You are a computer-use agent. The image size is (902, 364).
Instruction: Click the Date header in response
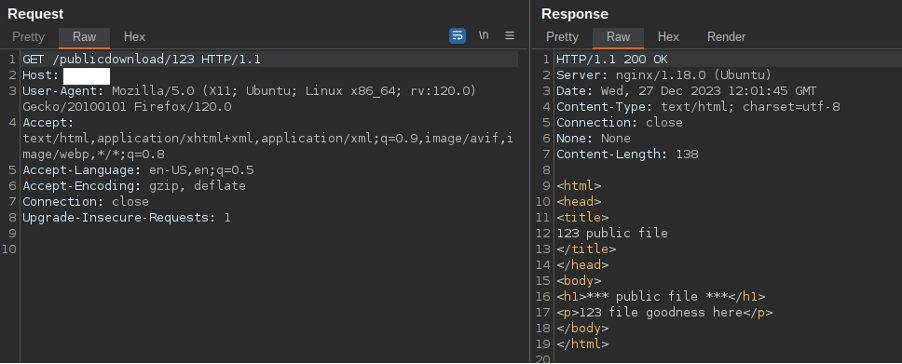click(x=686, y=91)
